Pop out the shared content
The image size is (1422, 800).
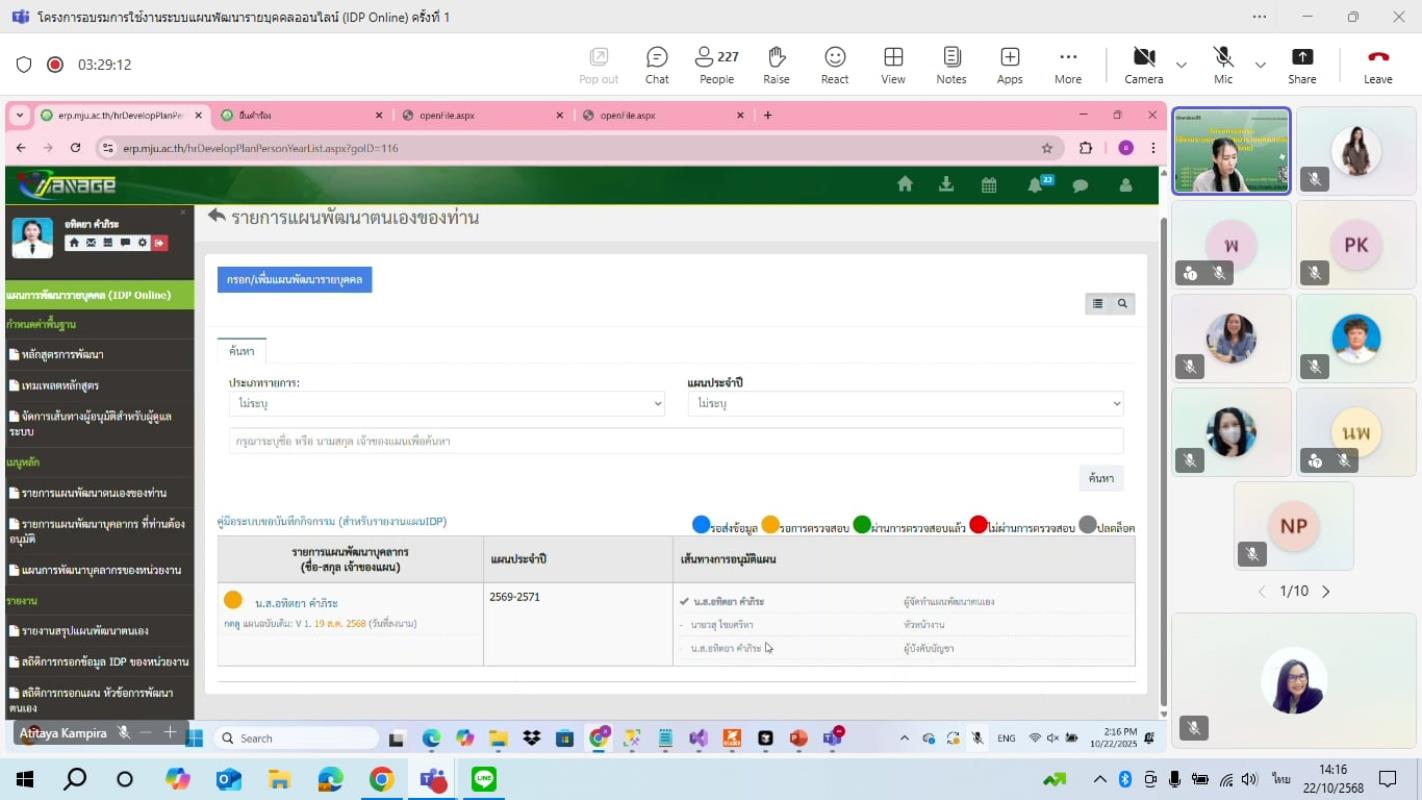tap(598, 65)
